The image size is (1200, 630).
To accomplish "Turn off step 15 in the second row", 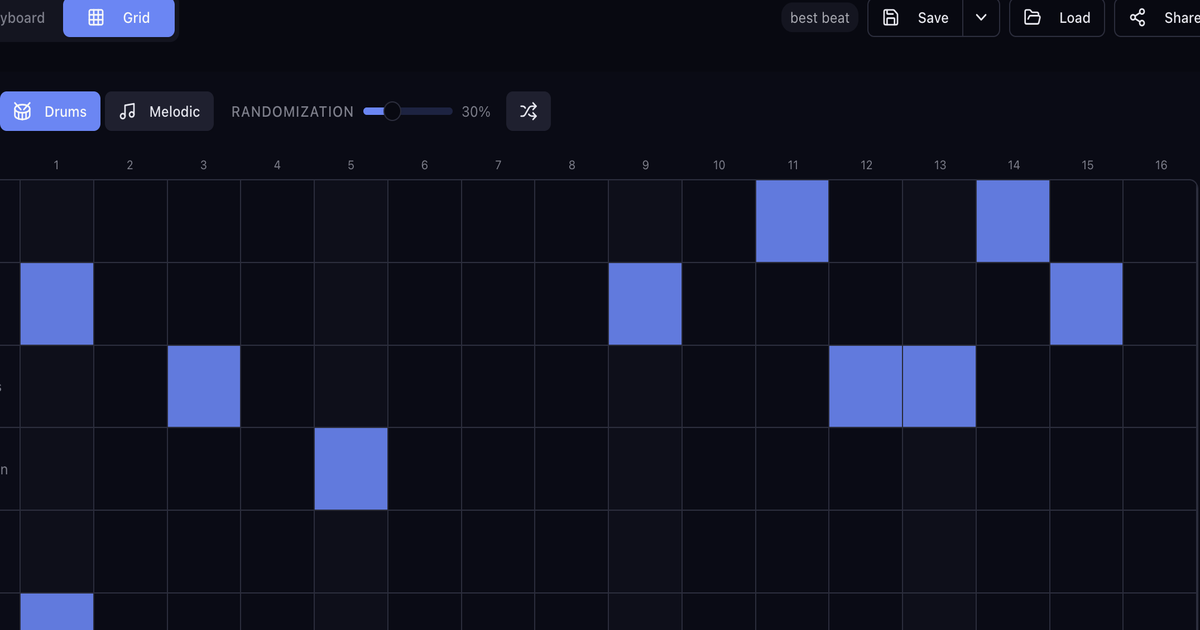I will [1086, 304].
